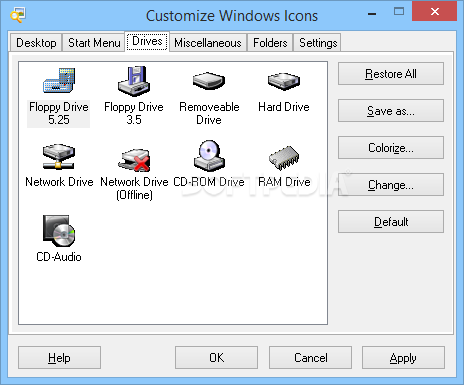This screenshot has width=464, height=385.
Task: Click the "Network Drive (Offline)" label text
Action: (x=134, y=188)
